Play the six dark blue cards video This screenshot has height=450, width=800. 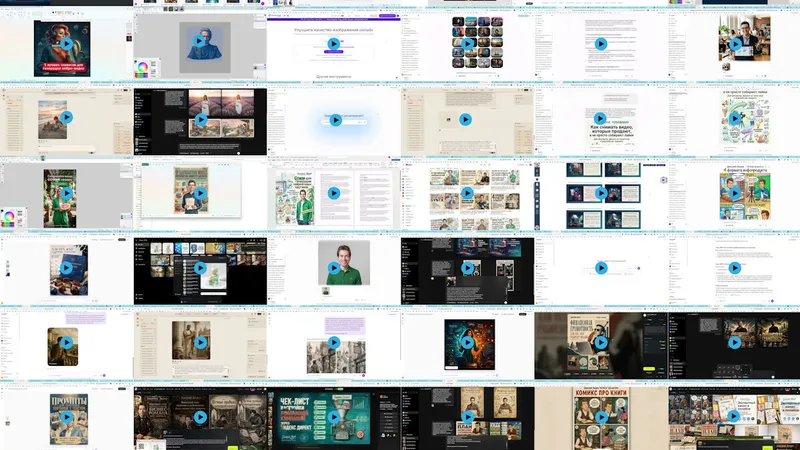(x=601, y=193)
